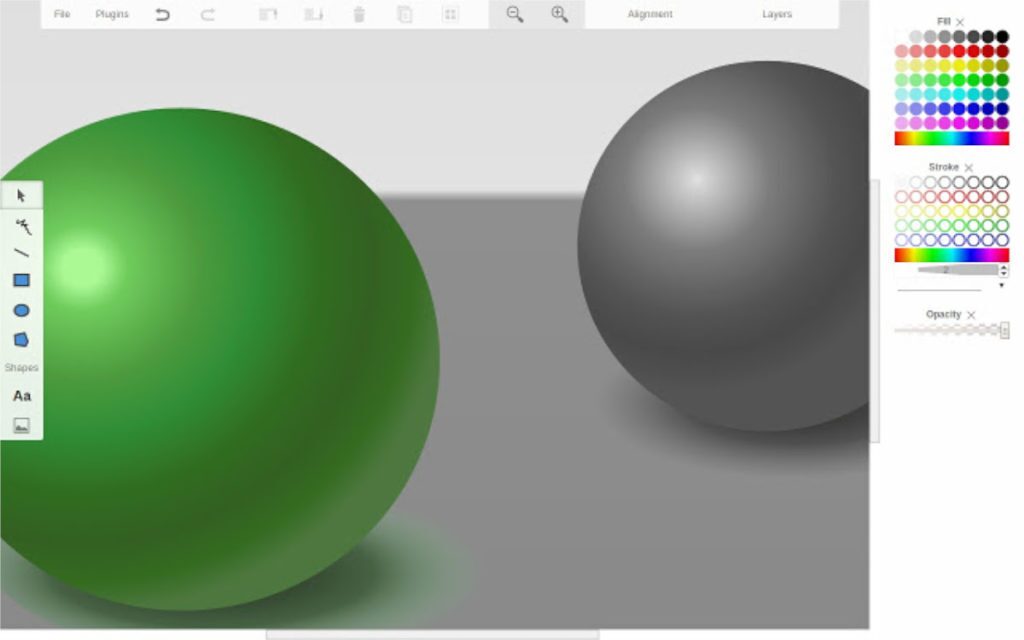
Task: Select the rectangle tool
Action: (21, 282)
